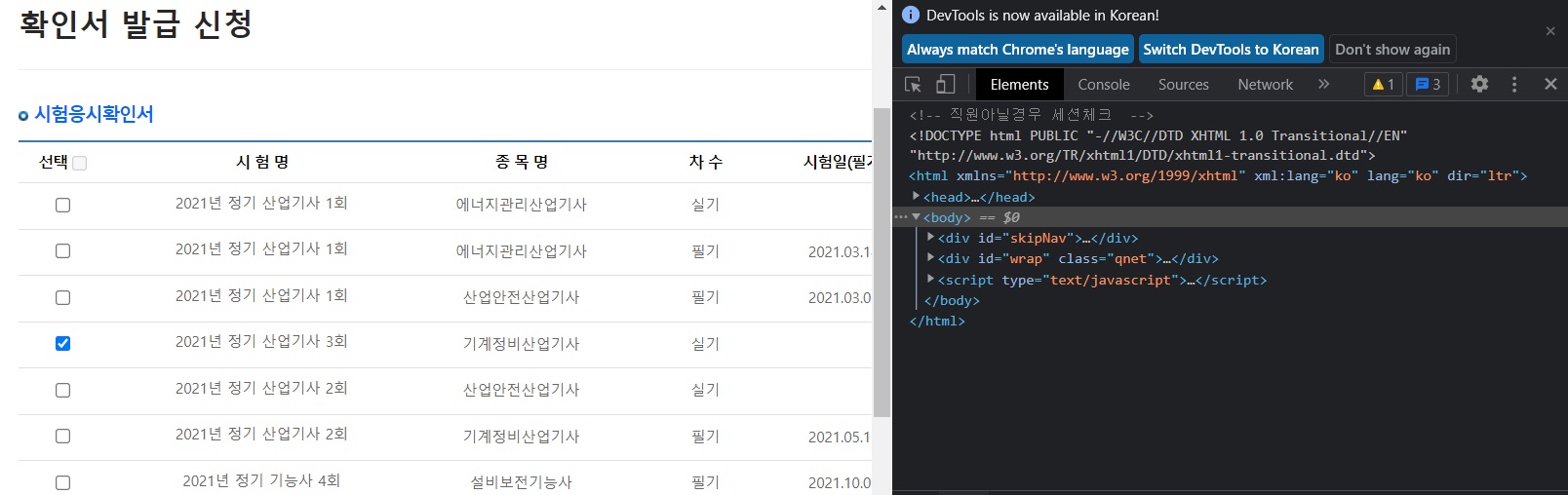Image resolution: width=1568 pixels, height=495 pixels.
Task: Click the 확인서 발급 신청 page title
Action: click(137, 23)
